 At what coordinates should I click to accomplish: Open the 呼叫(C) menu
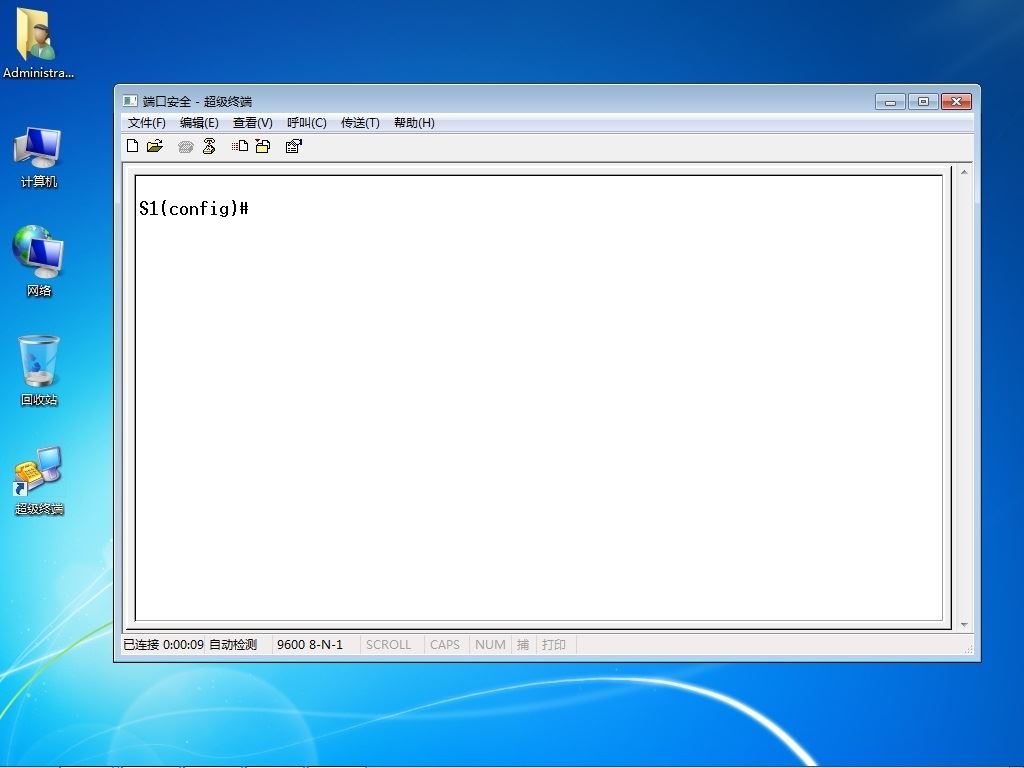(307, 123)
